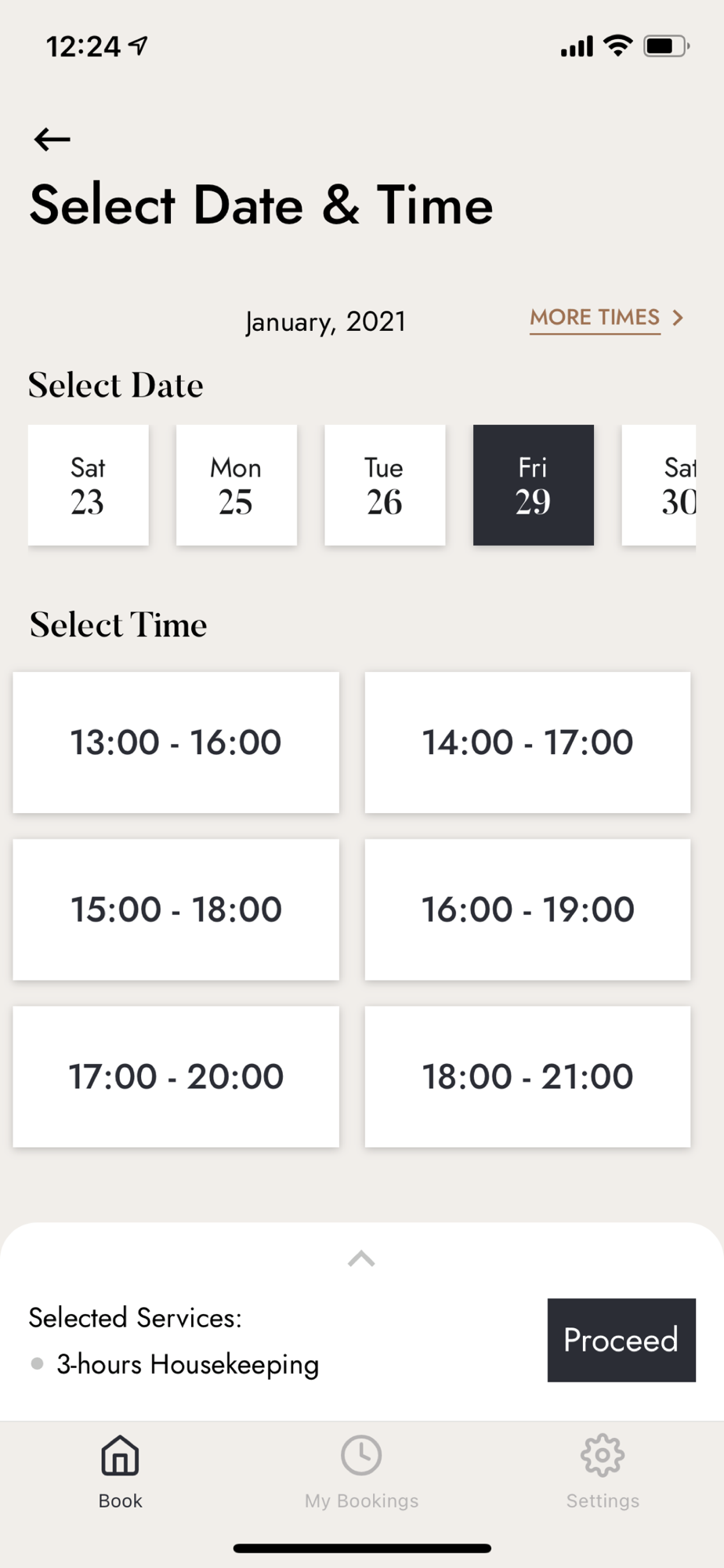Choose the 13:00 - 16:00 time slot
The height and width of the screenshot is (1568, 724).
(x=176, y=742)
